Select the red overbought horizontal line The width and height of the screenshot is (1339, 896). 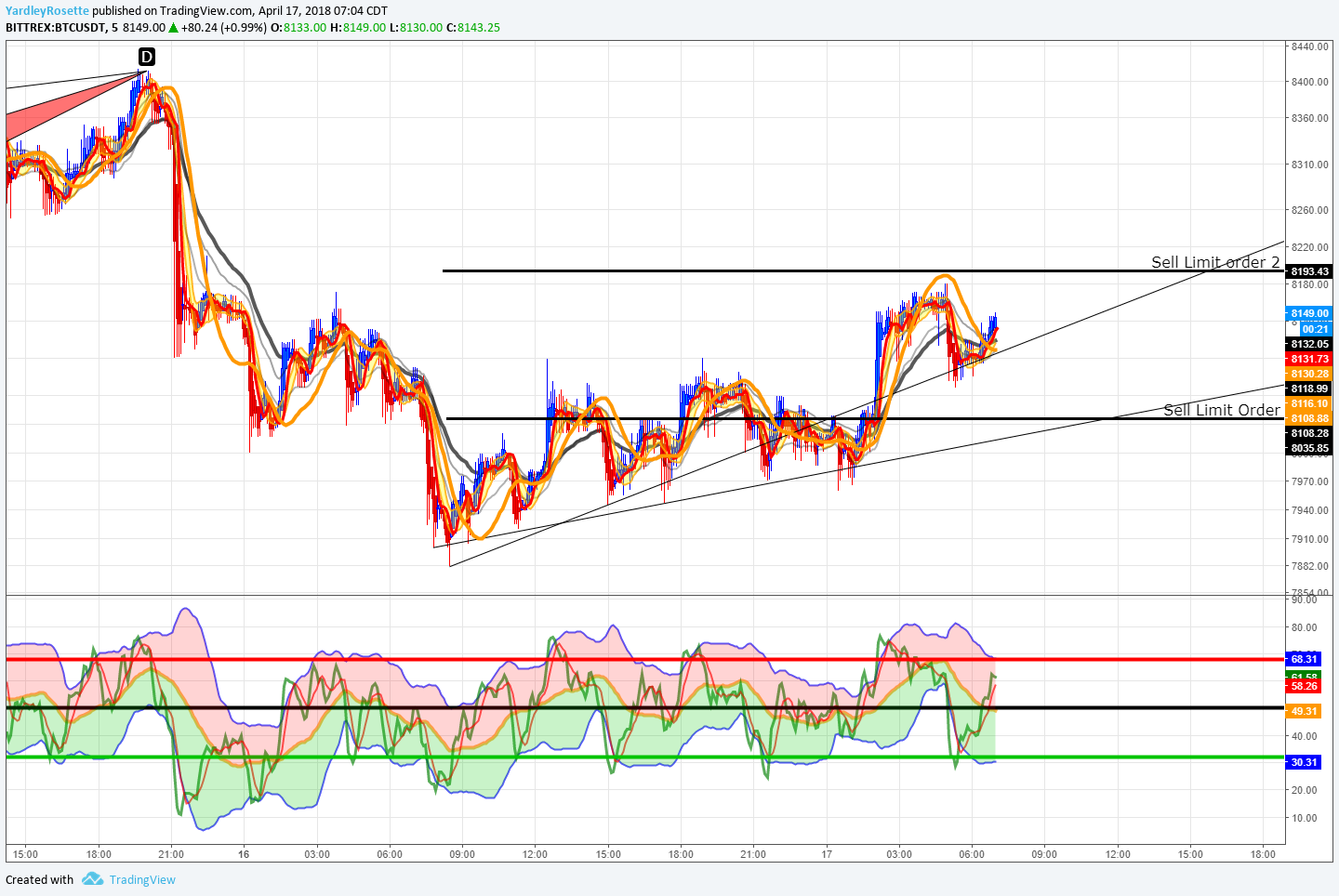(645, 659)
